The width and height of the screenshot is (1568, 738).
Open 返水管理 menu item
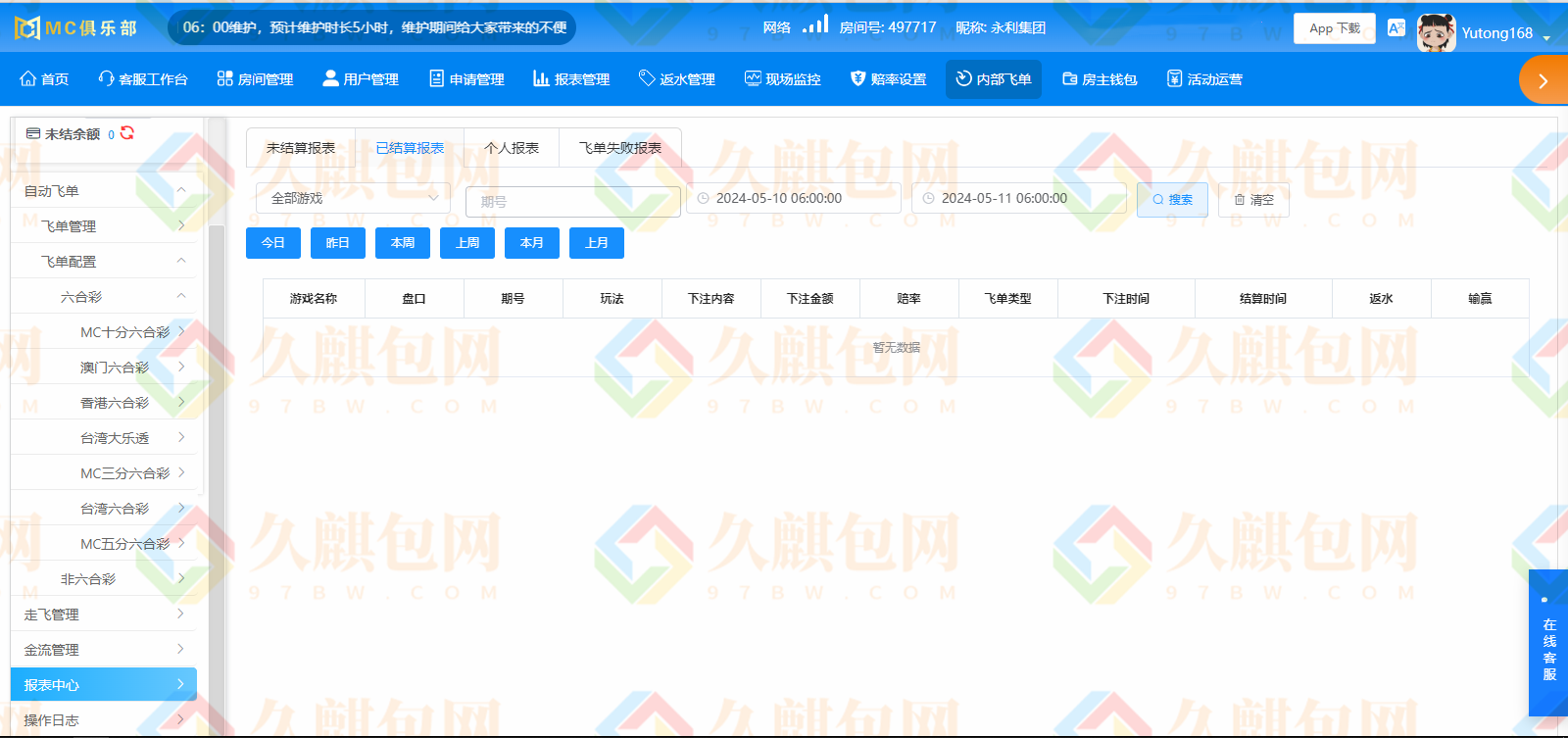click(x=677, y=79)
